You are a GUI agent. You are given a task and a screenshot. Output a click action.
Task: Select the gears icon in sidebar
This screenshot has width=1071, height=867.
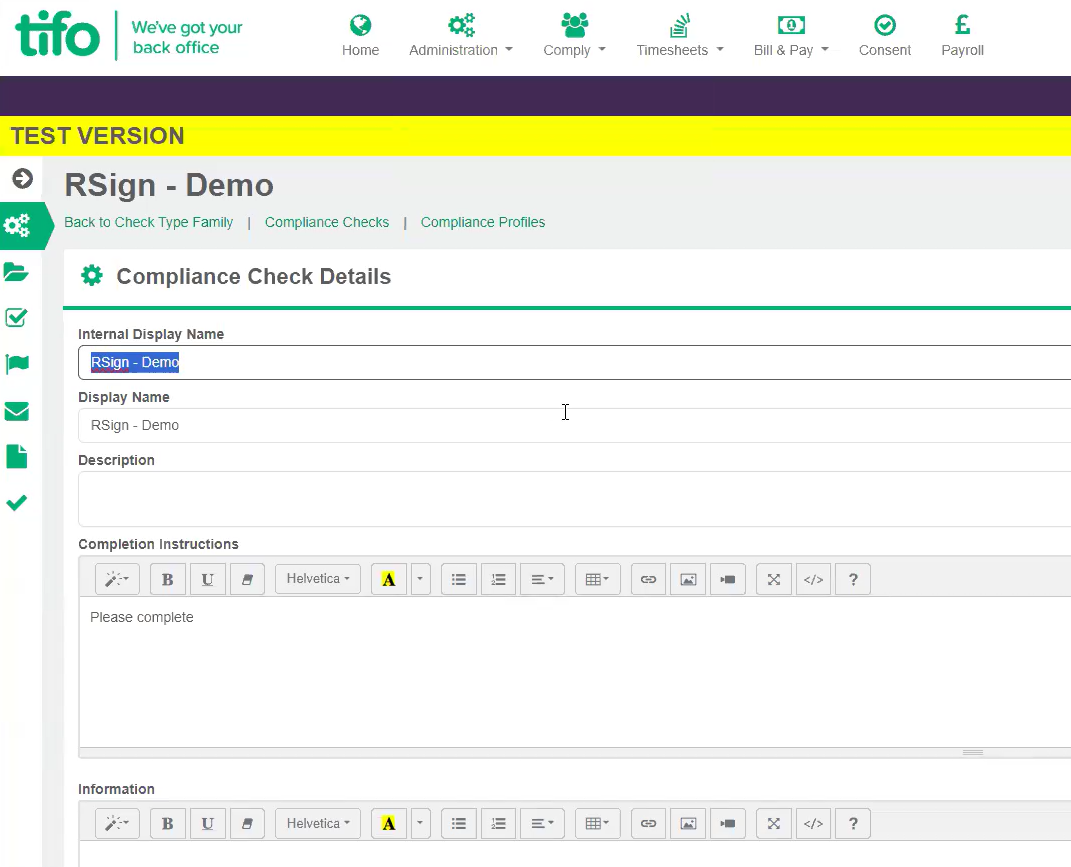click(x=17, y=225)
